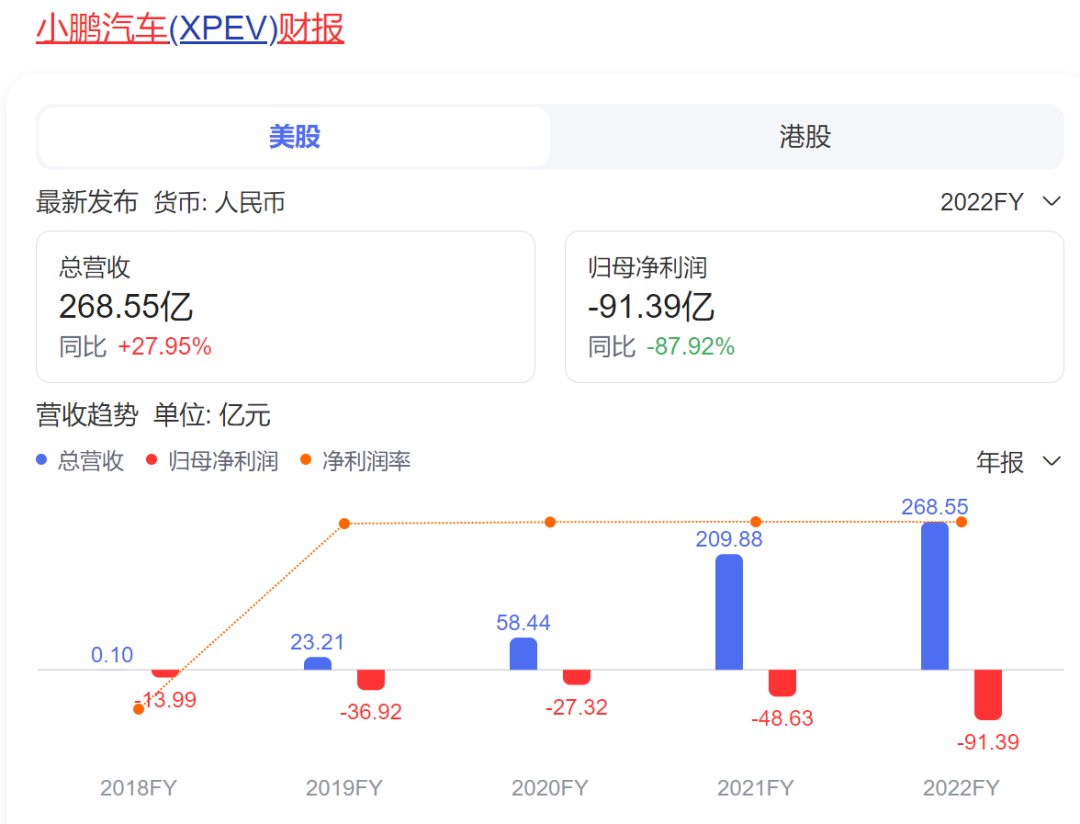Select the 2018FY orange margin point

[x=139, y=709]
